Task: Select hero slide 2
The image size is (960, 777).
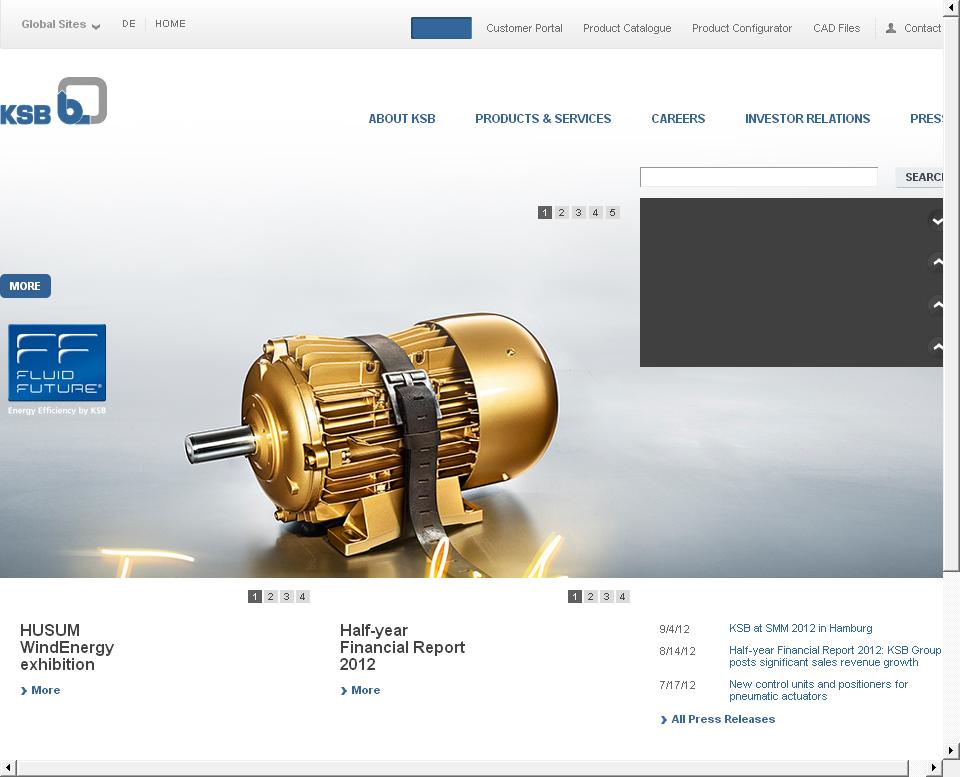Action: 561,212
